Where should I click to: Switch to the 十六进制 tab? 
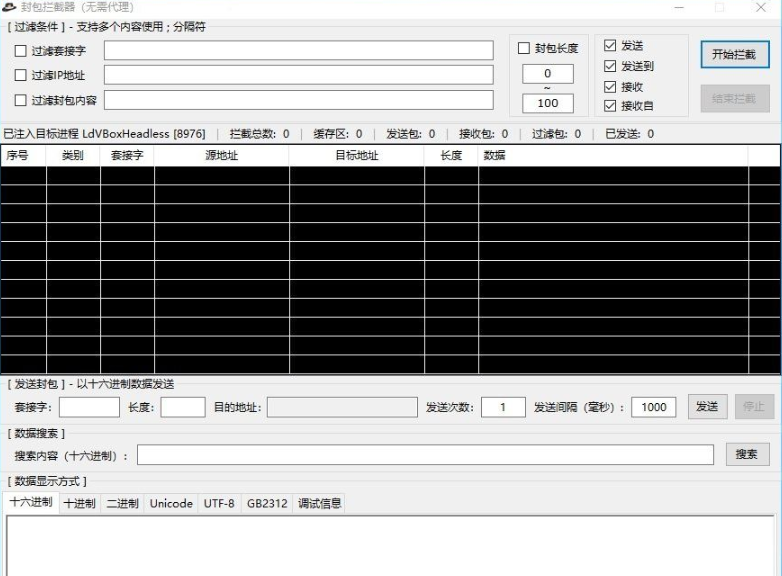click(31, 502)
